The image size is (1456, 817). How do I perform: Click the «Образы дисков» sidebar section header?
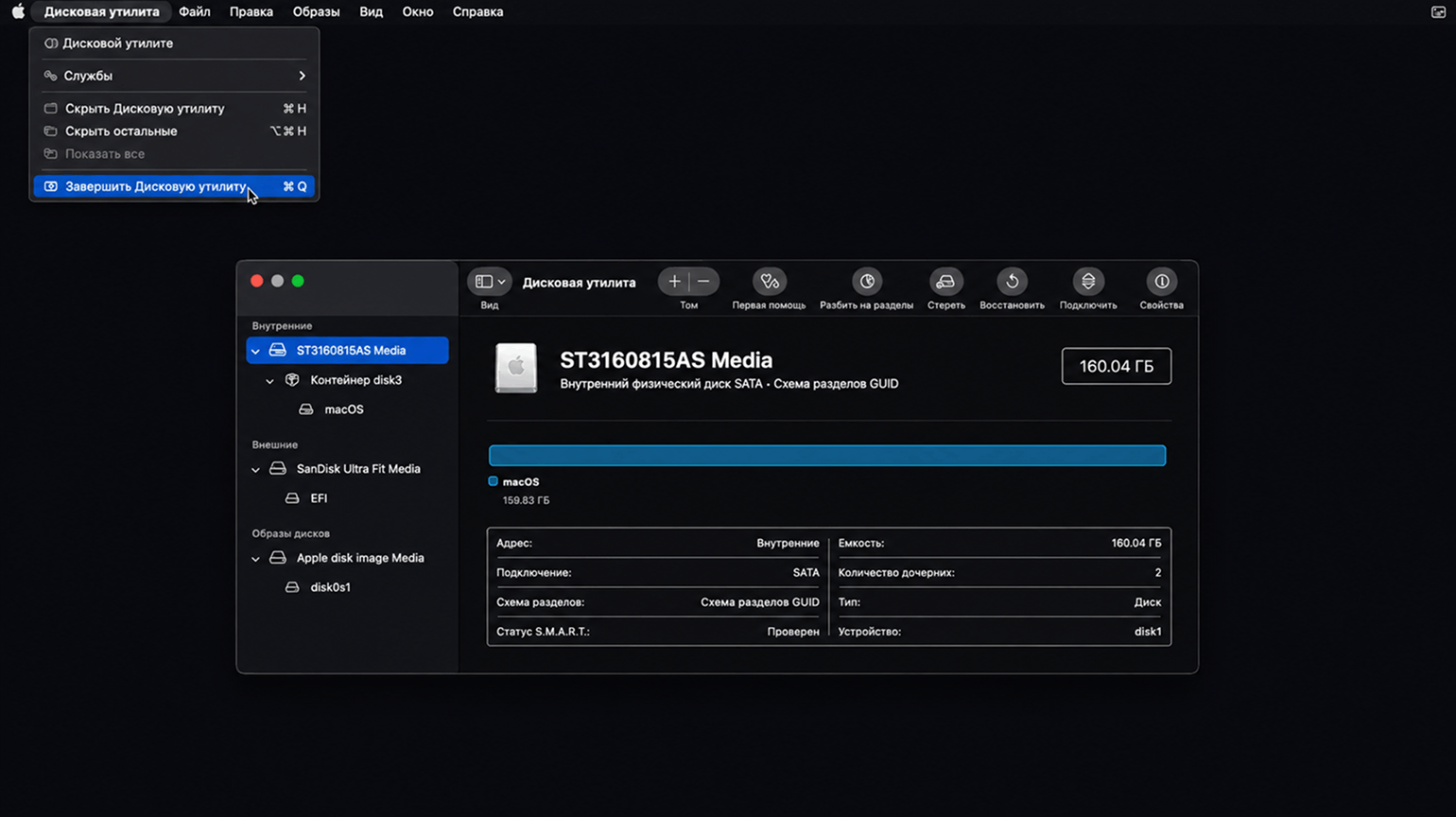coord(290,533)
